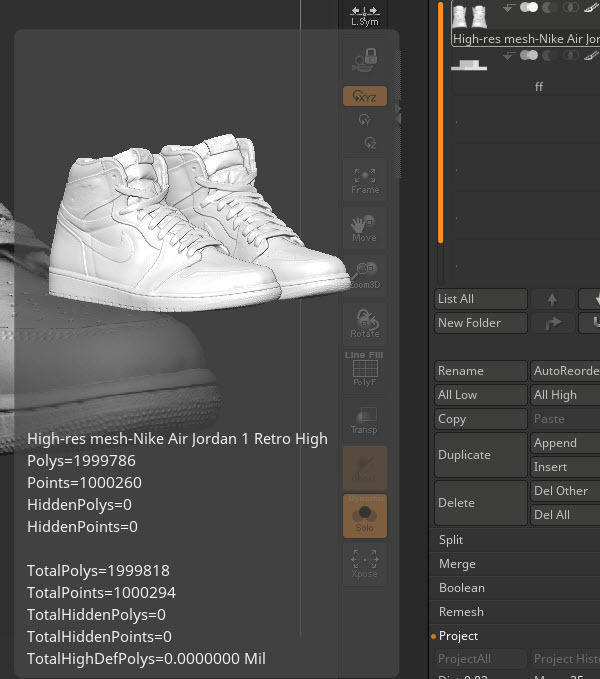The width and height of the screenshot is (600, 679).
Task: Toggle Transp transparency mode
Action: coord(365,420)
